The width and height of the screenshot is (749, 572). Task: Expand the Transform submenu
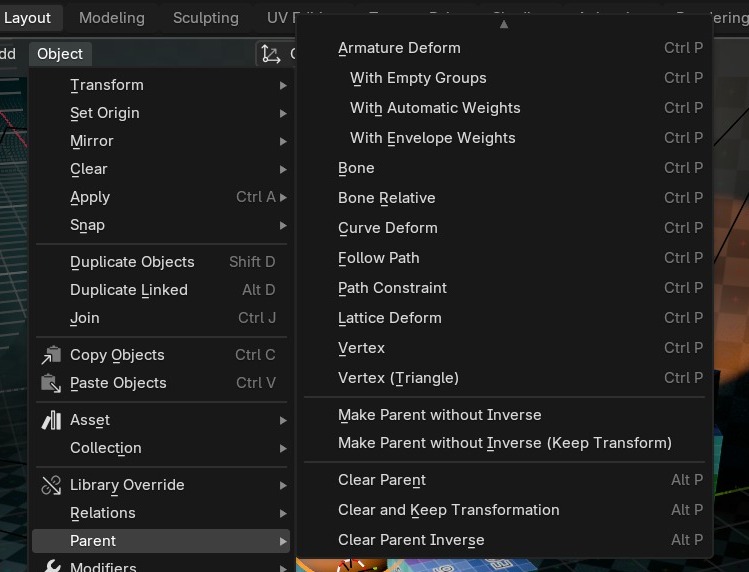coord(161,85)
